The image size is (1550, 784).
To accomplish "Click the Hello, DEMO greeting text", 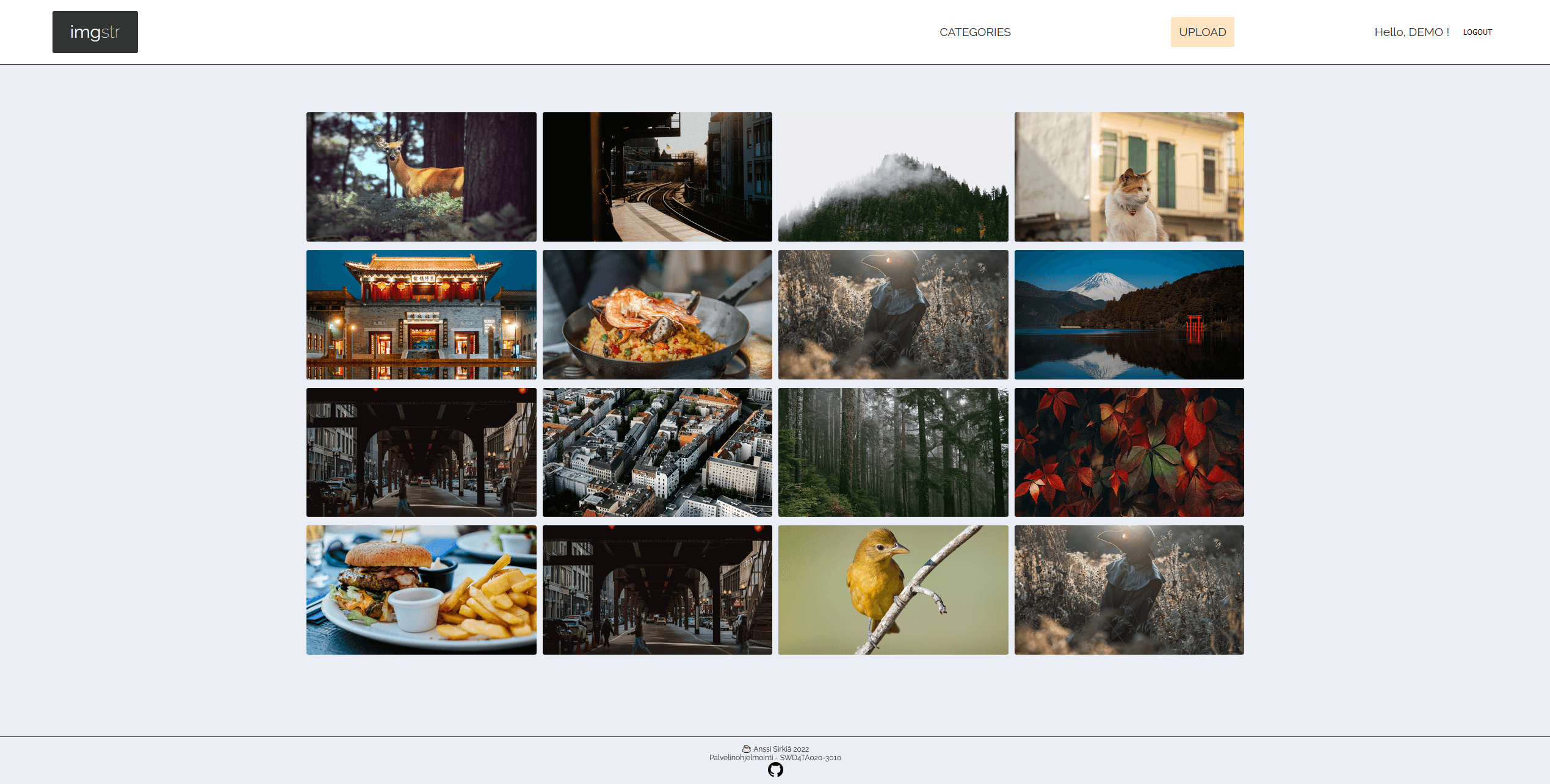I will 1411,32.
